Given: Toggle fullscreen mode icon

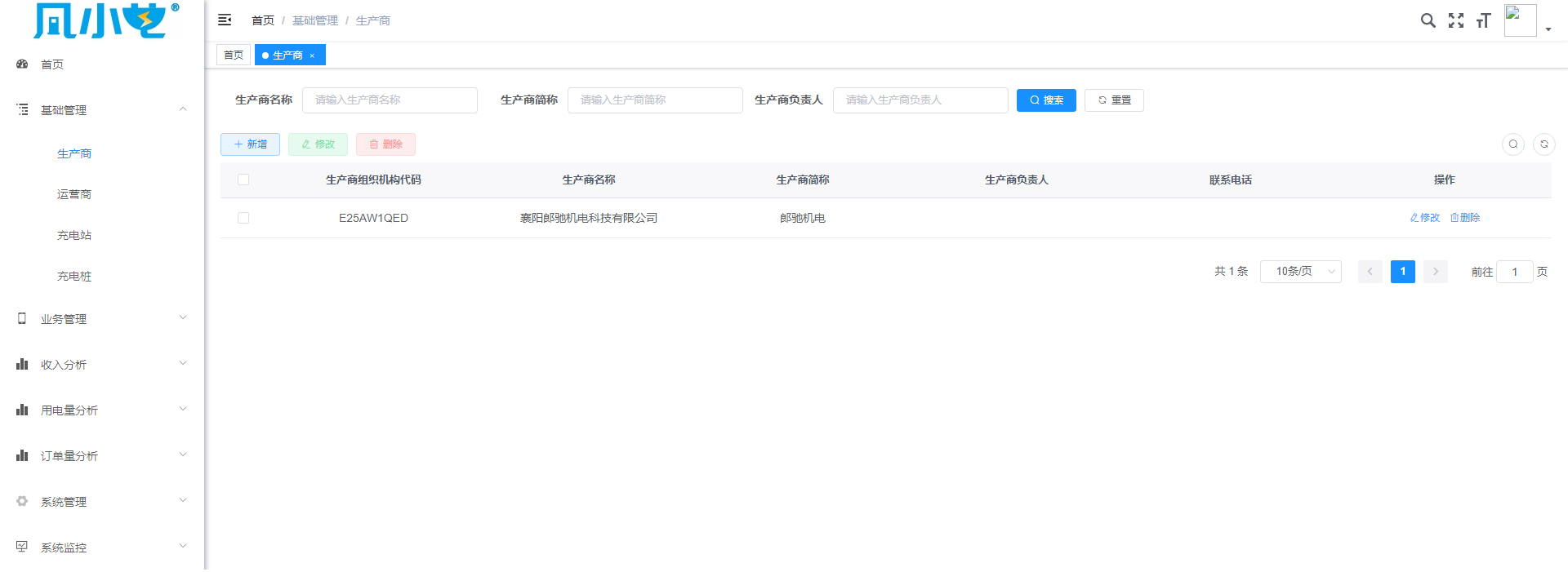Looking at the screenshot, I should coord(1455,20).
